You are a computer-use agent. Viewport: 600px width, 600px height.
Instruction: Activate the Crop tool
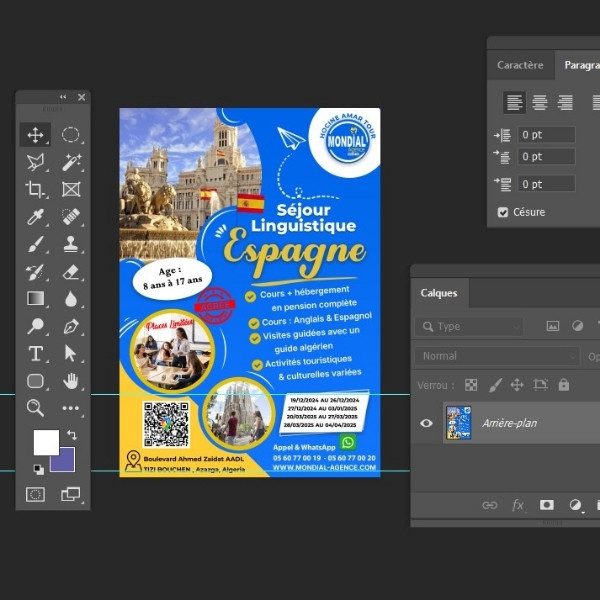(x=35, y=189)
